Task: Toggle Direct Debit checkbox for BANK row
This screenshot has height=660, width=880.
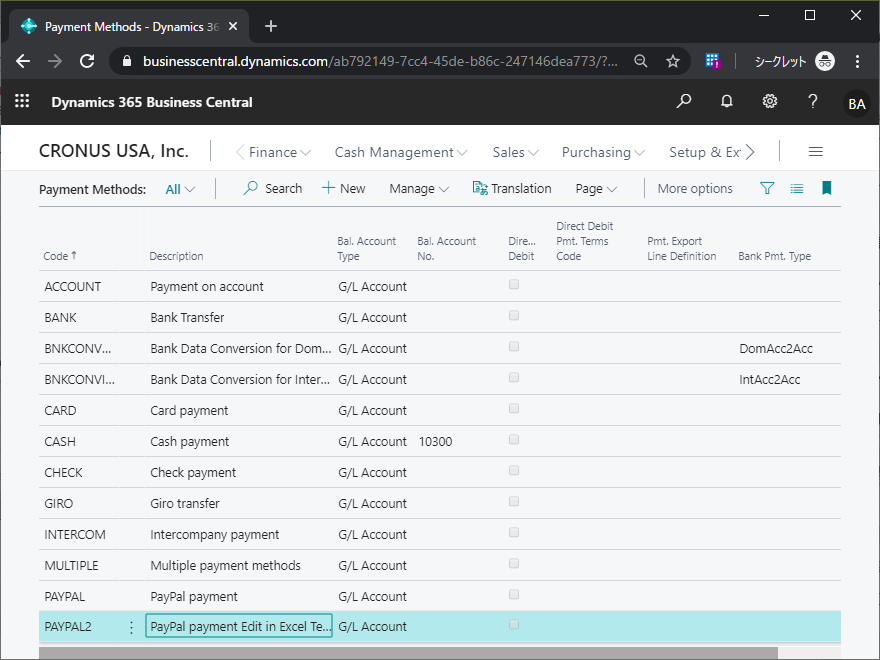Action: (x=514, y=315)
